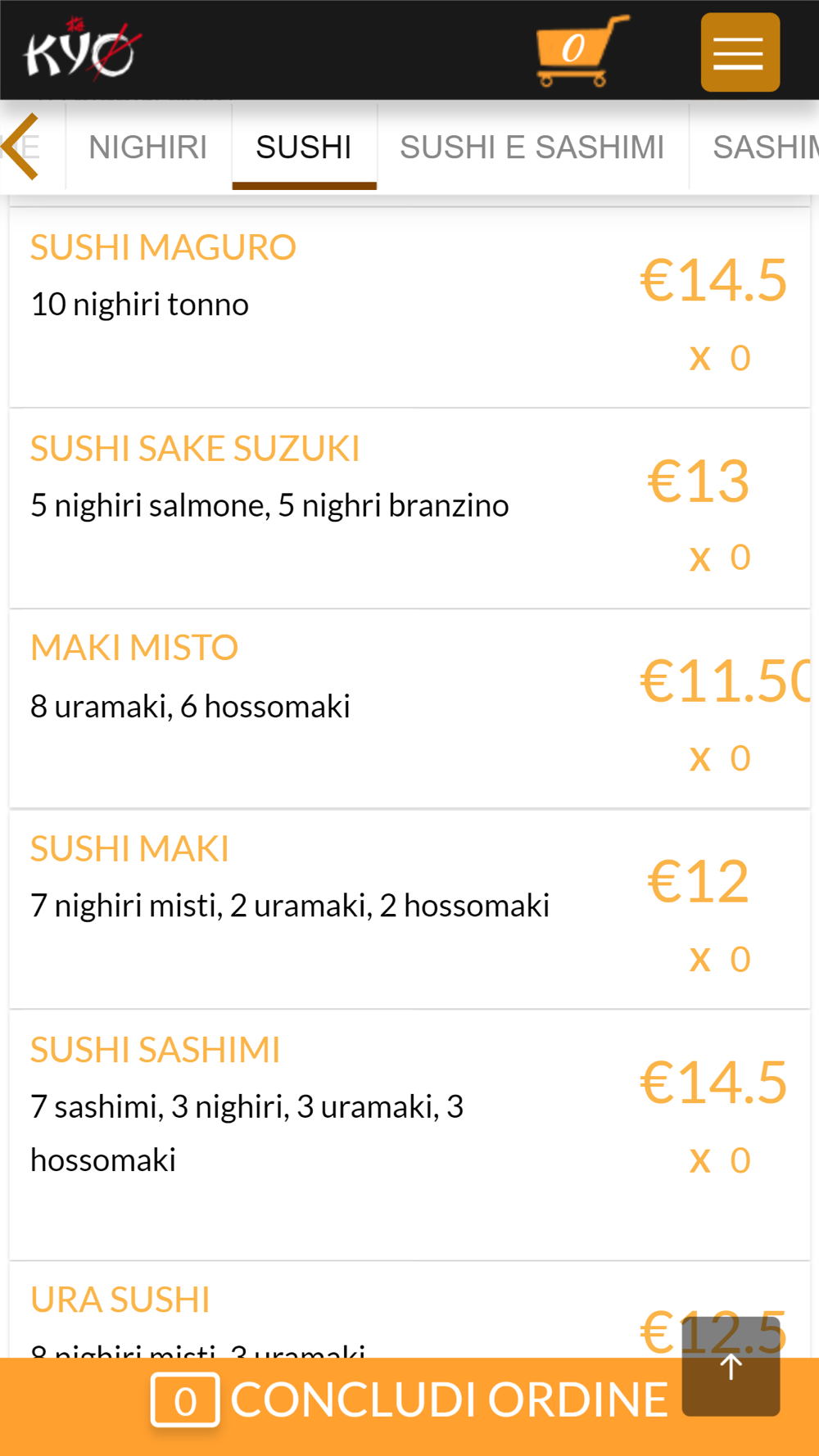This screenshot has width=819, height=1456.
Task: Click the SUSHI MAGURO quantity x 0
Action: (720, 357)
